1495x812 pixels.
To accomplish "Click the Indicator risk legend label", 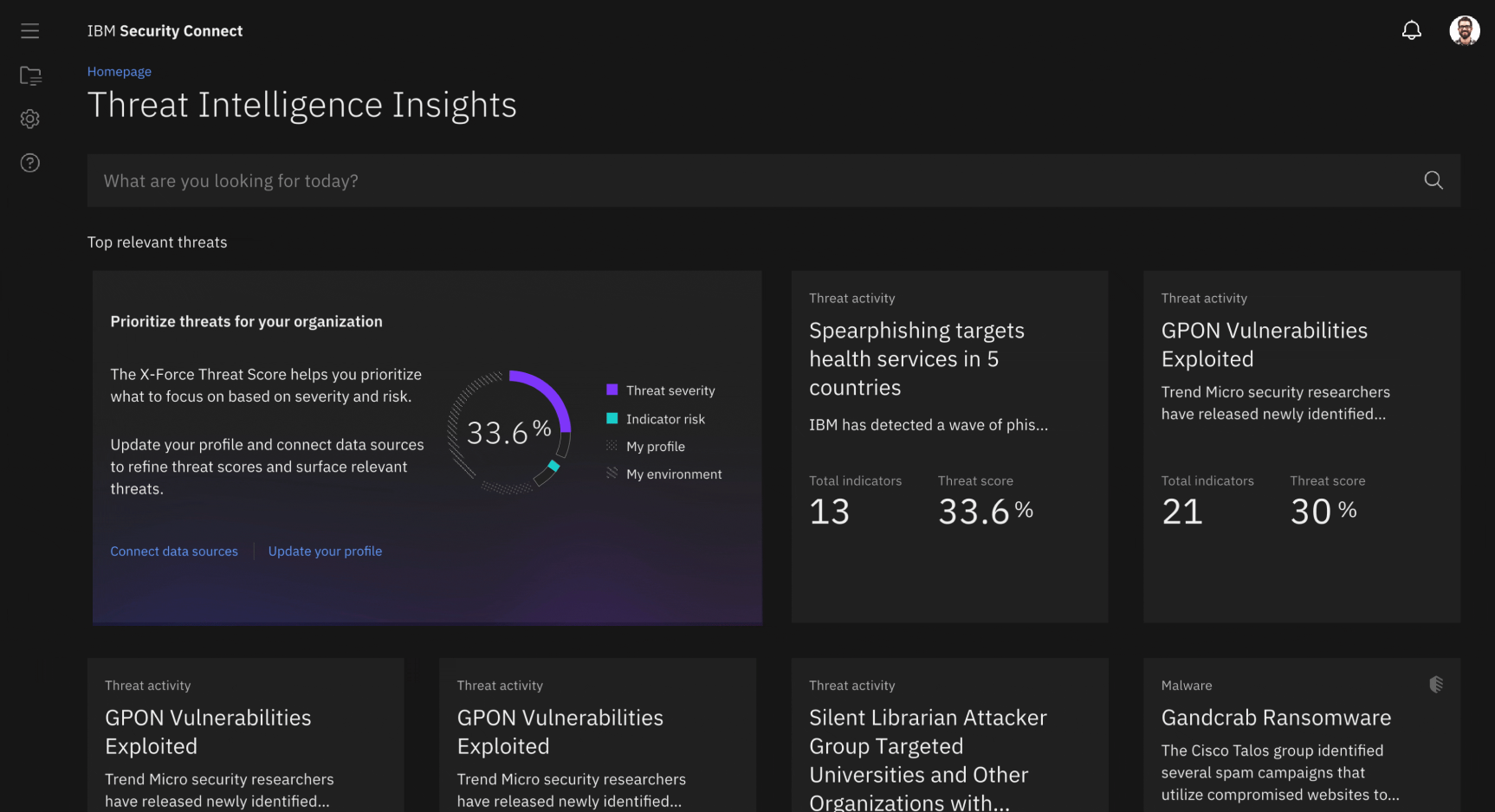I will pyautogui.click(x=665, y=419).
